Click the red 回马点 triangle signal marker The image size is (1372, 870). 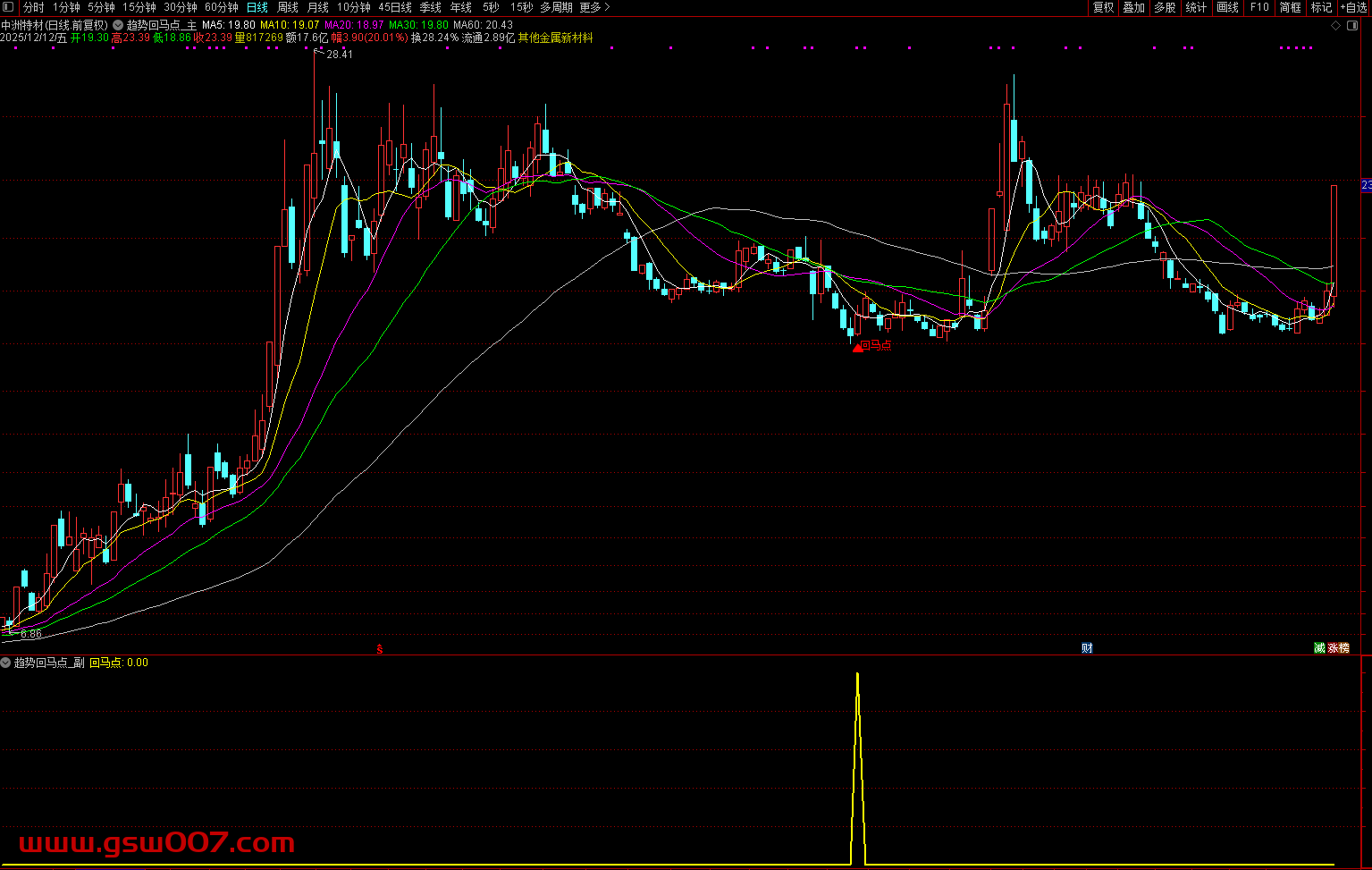tap(858, 347)
